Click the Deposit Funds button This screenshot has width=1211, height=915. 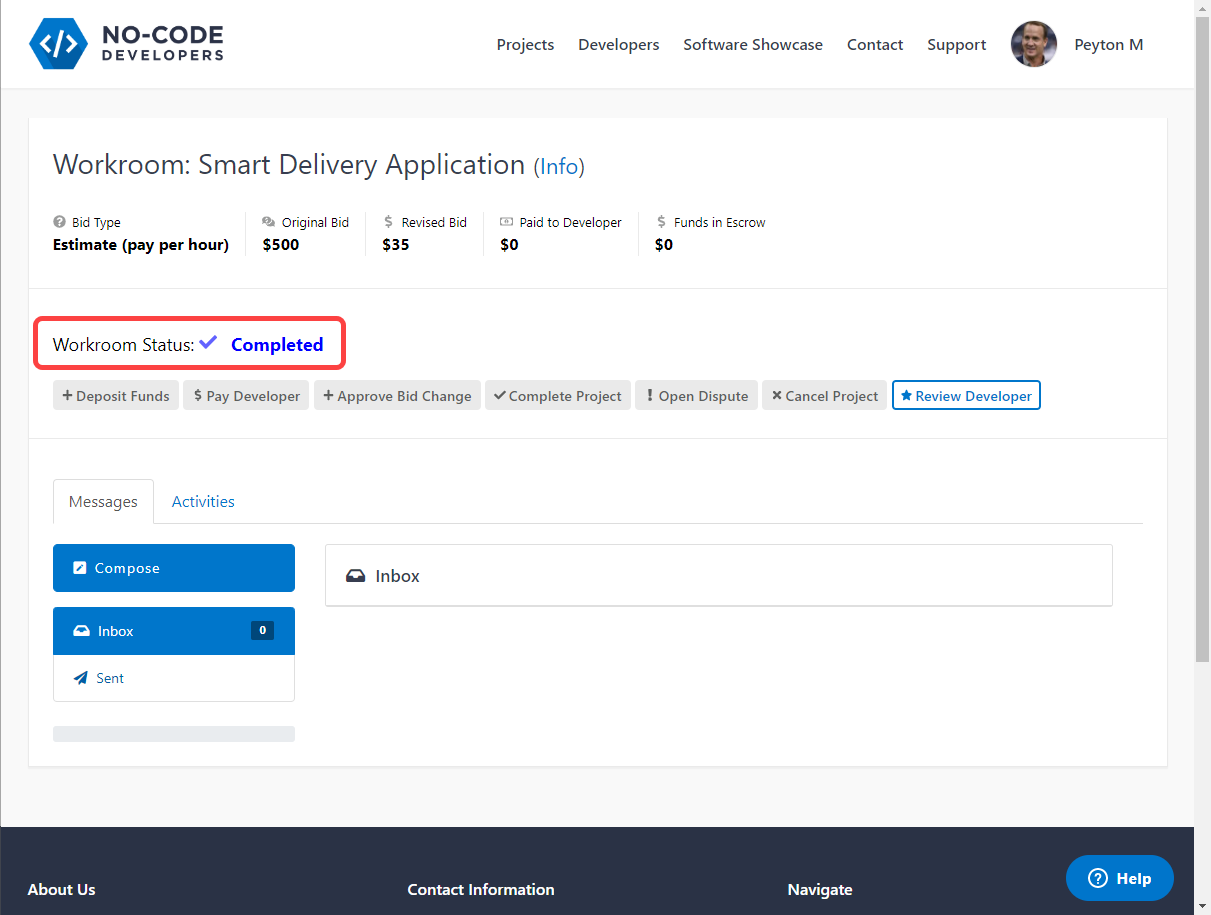116,396
